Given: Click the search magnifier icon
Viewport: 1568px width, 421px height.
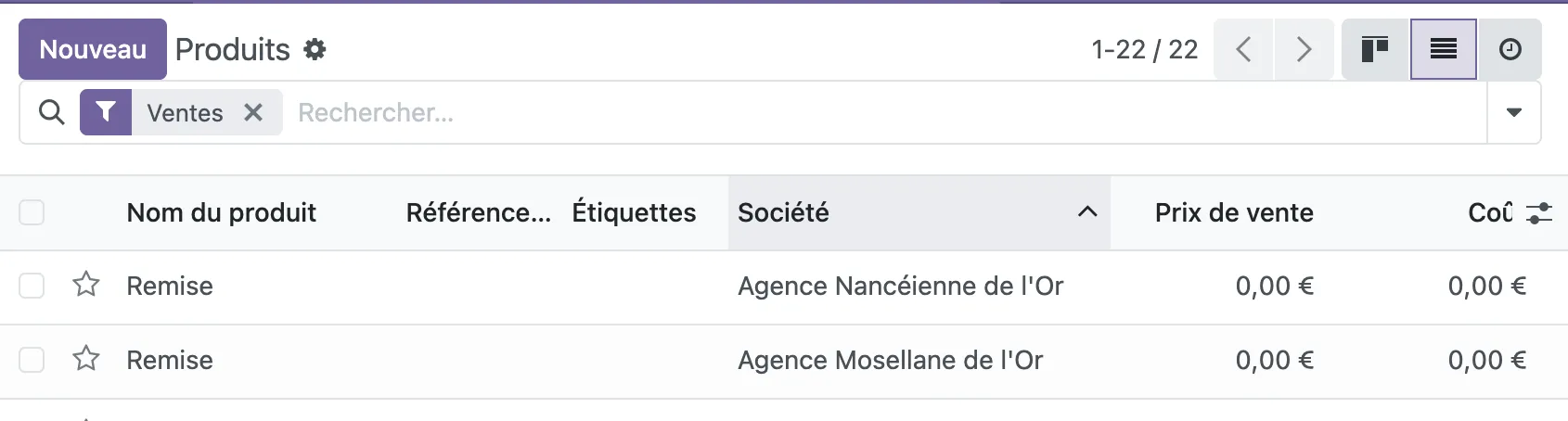Looking at the screenshot, I should 52,112.
